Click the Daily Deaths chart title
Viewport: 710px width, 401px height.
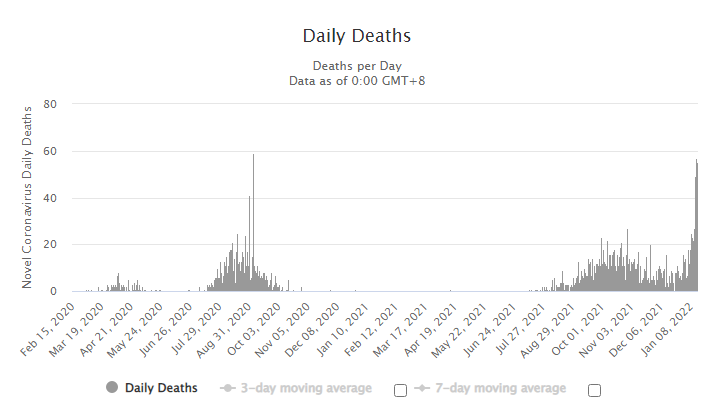pos(357,36)
